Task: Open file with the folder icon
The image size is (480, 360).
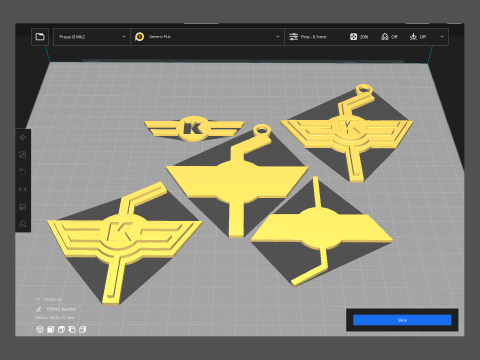Action: (x=40, y=37)
